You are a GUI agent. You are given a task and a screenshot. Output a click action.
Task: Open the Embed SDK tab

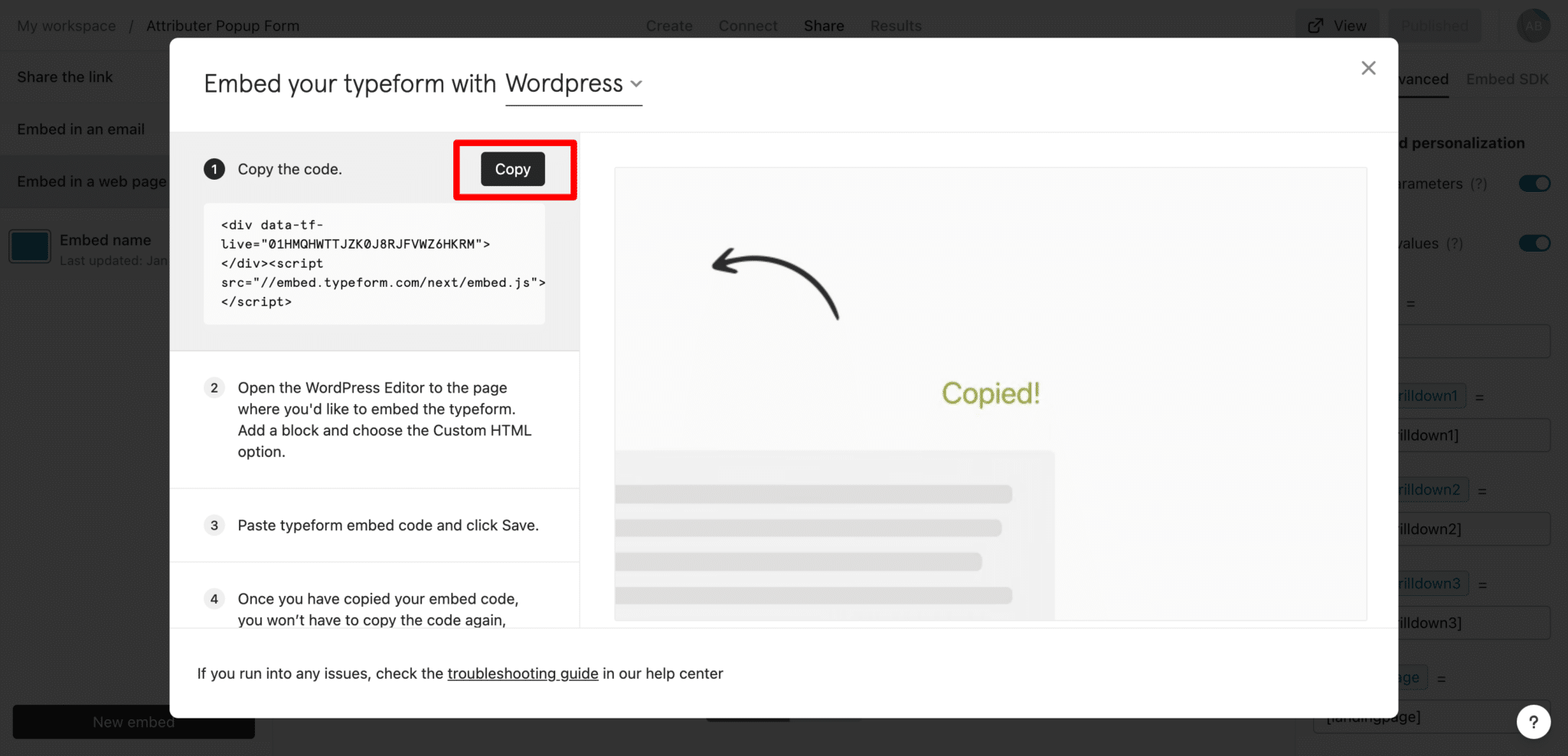pos(1507,79)
